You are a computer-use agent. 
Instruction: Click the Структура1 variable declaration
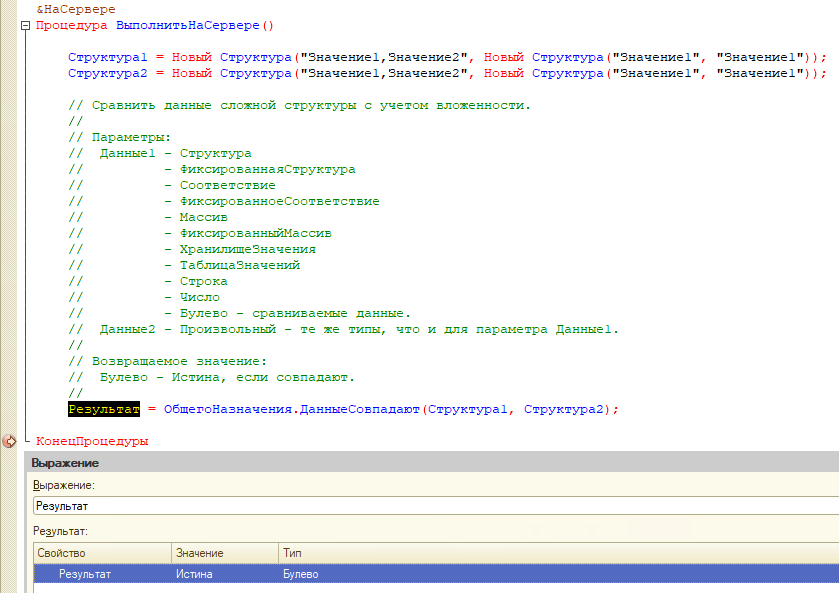[108, 57]
